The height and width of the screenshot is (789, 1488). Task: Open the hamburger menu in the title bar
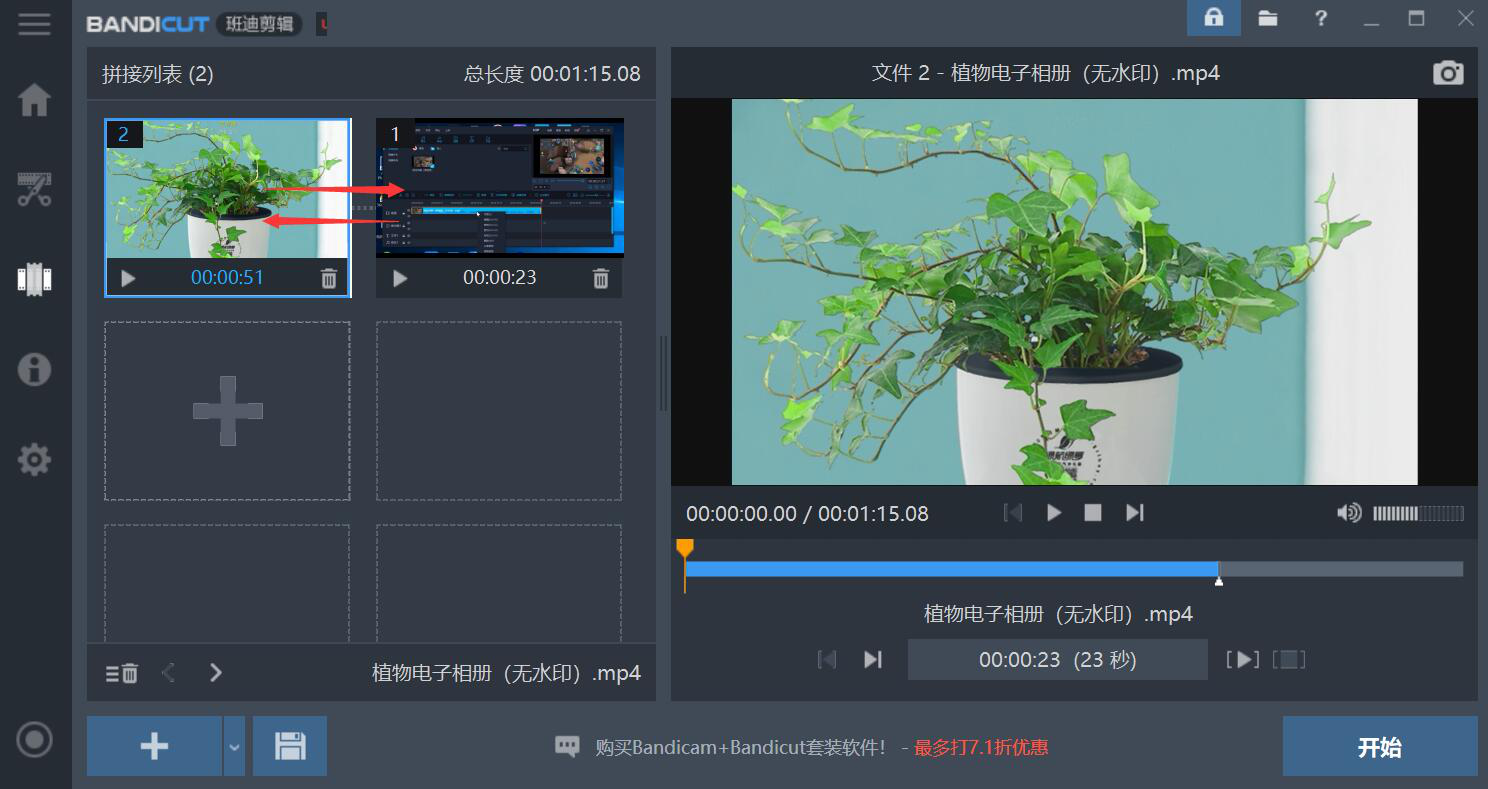coord(34,24)
